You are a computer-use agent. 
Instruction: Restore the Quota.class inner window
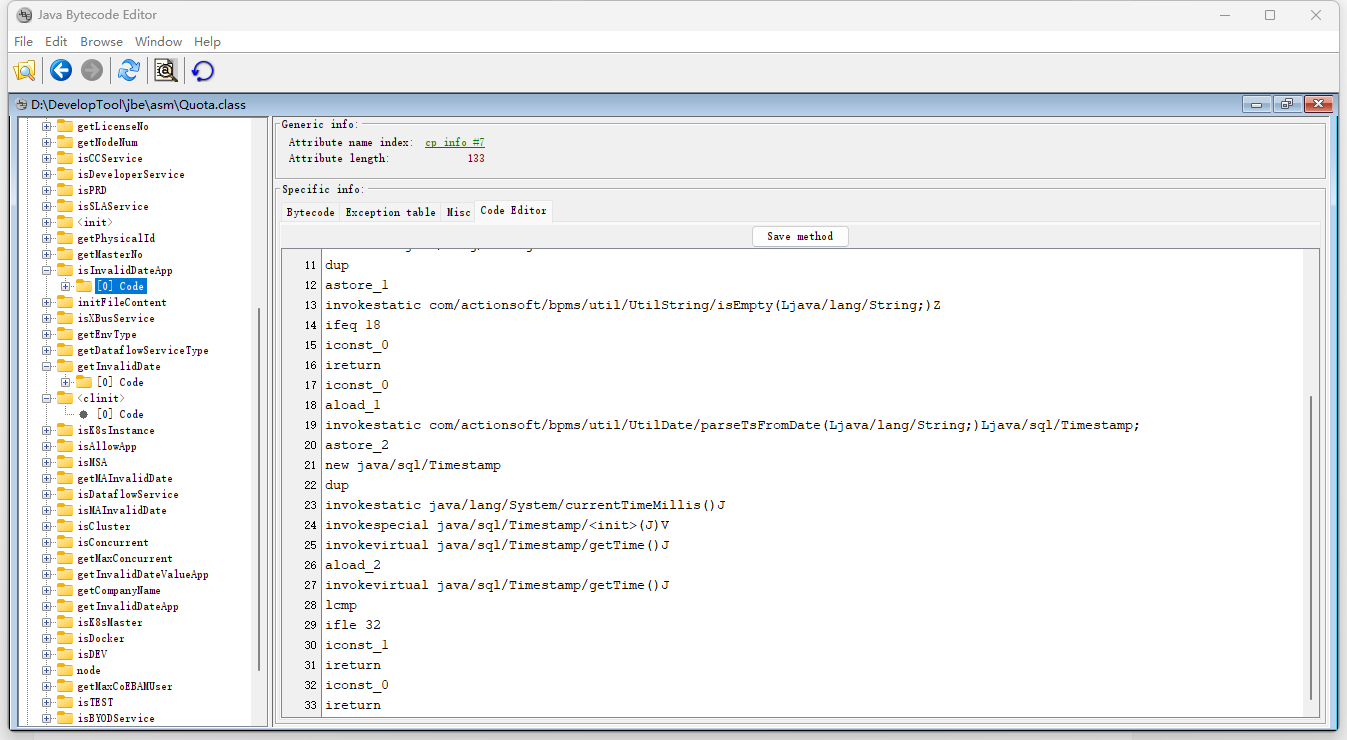(x=1287, y=104)
